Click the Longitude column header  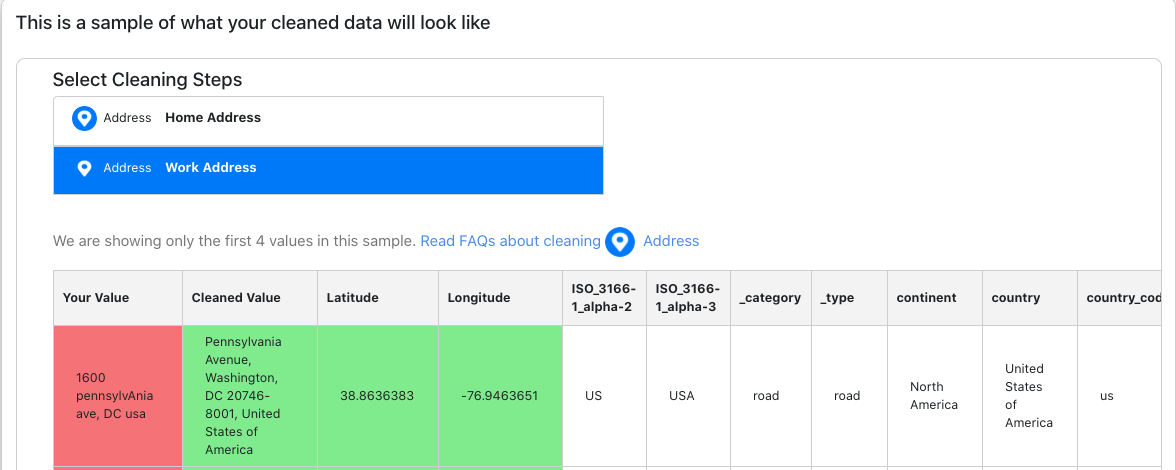click(500, 298)
